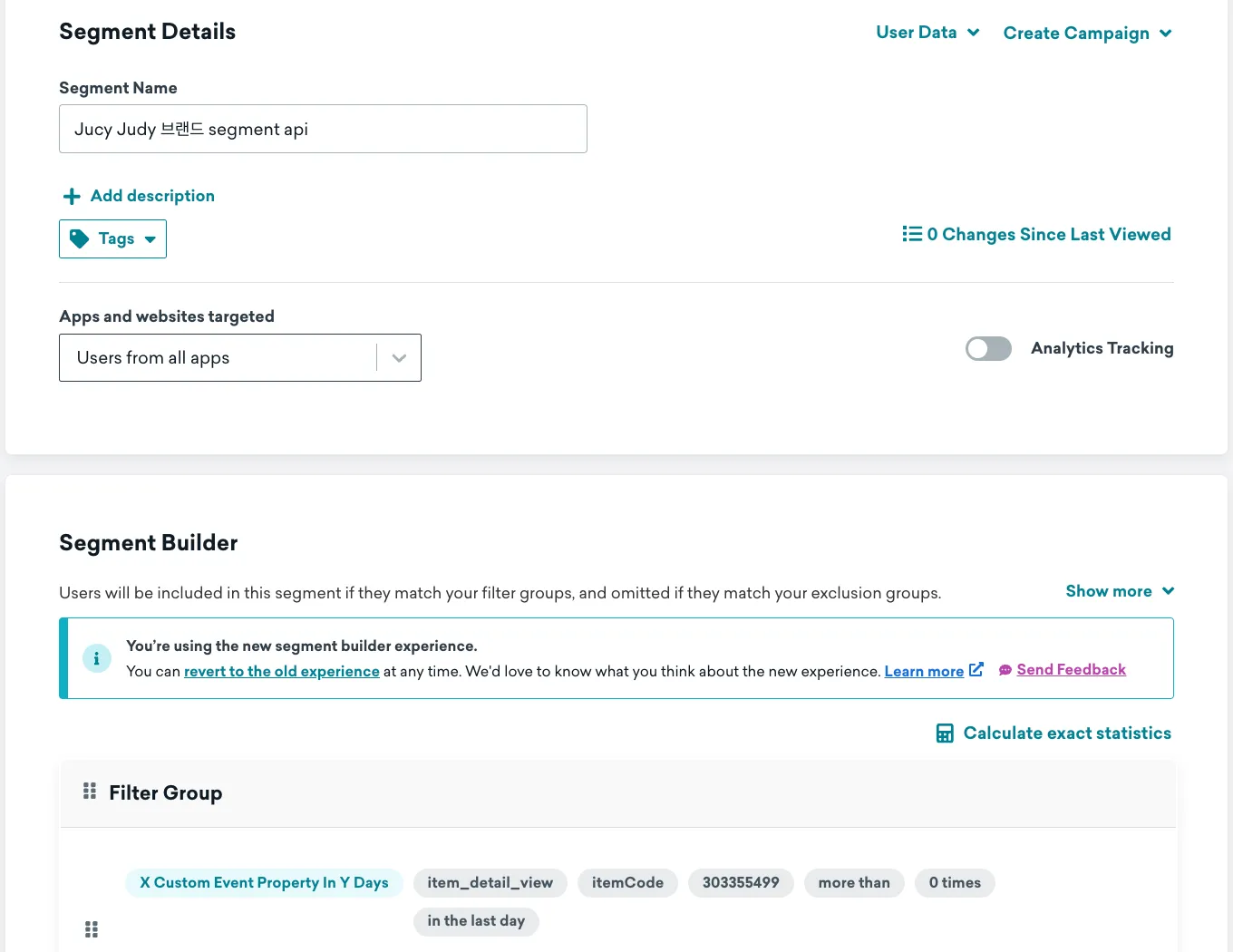Click the info icon in the notice banner
The width and height of the screenshot is (1233, 952).
click(97, 658)
